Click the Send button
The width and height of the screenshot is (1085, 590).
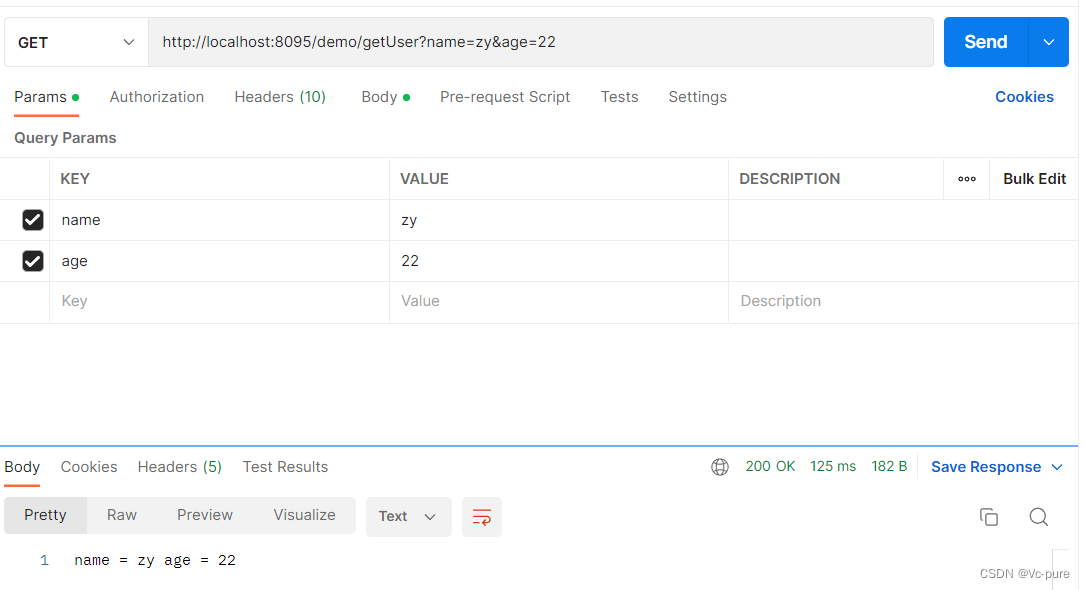pyautogui.click(x=985, y=42)
